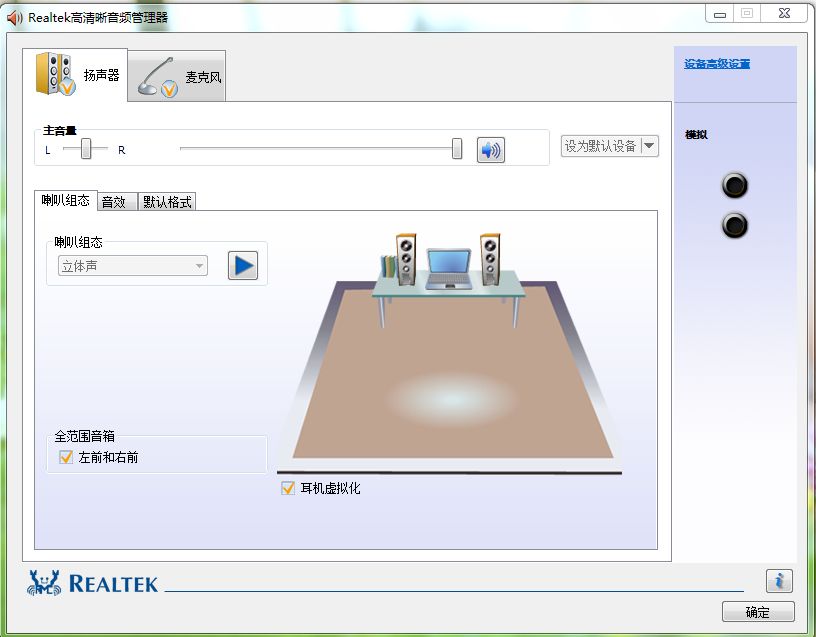Mute with the blue speaker volume button
Screen dimensions: 816x637
point(490,150)
